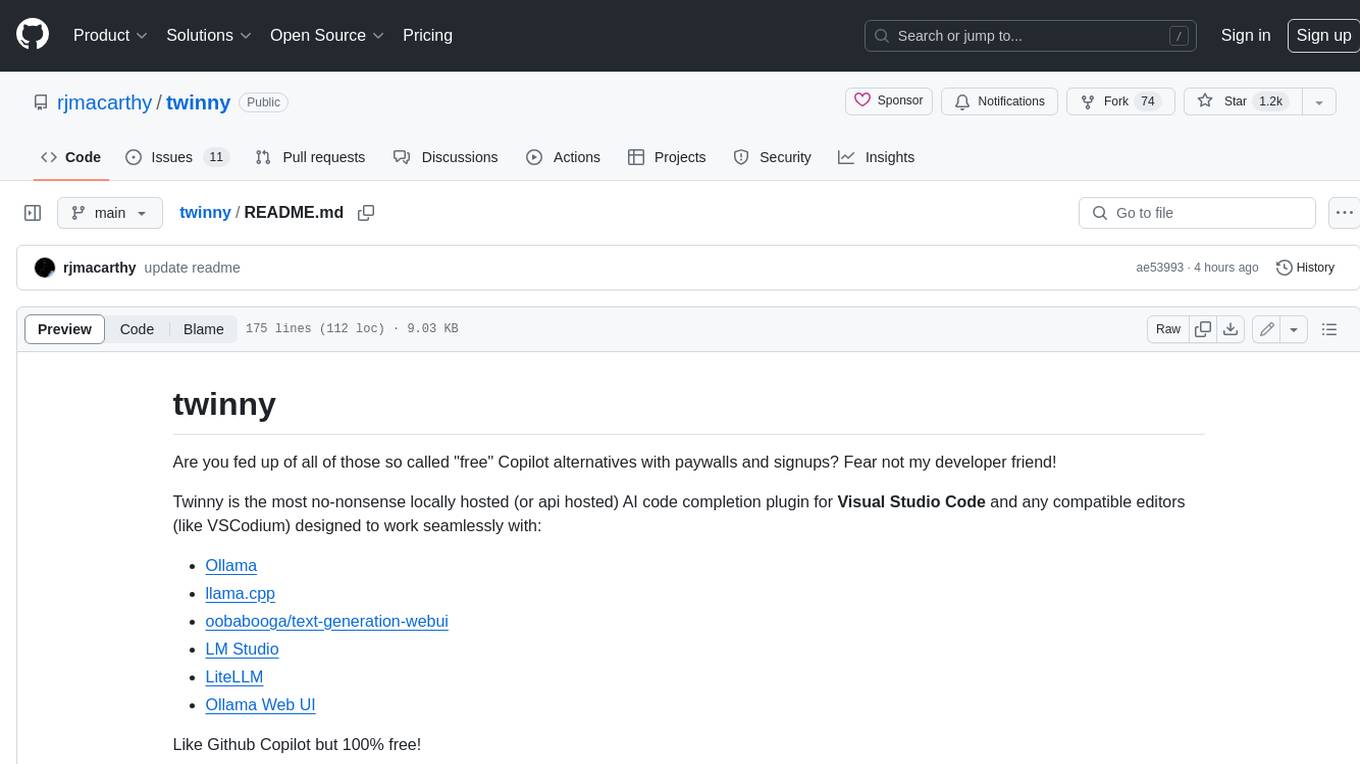Open the Raw file view
The width and height of the screenshot is (1360, 764).
[1168, 329]
